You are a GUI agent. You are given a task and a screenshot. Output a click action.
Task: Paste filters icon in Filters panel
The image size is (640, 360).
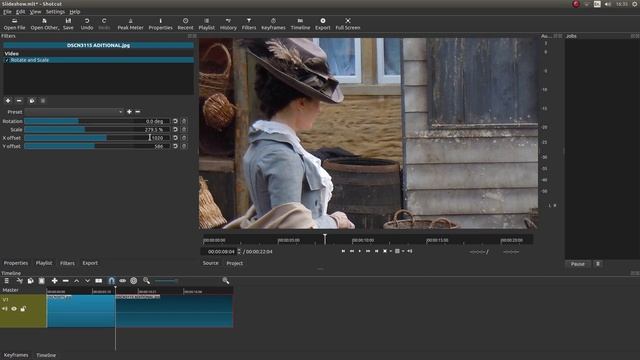[x=43, y=100]
